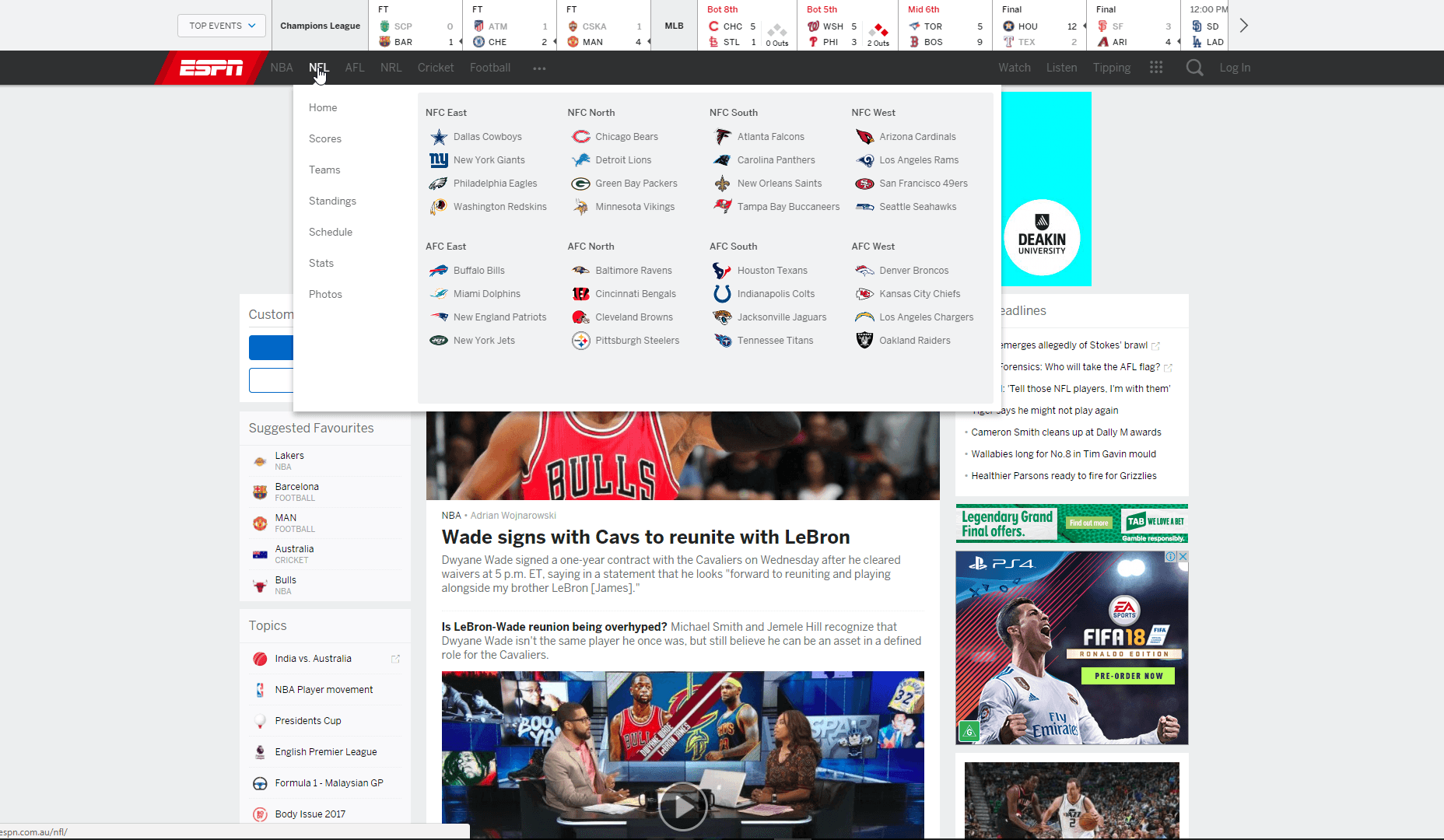1444x840 pixels.
Task: Open the apps grid icon
Action: pyautogui.click(x=1156, y=68)
